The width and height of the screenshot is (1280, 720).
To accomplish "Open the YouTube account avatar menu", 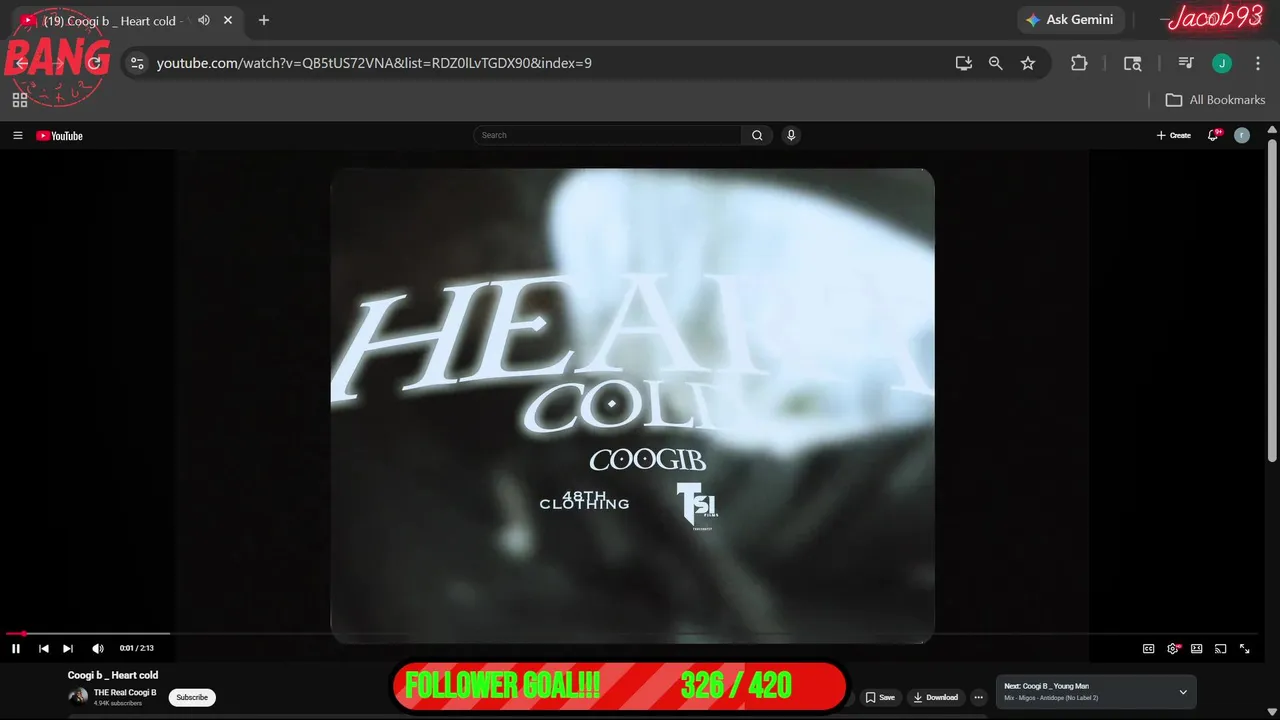I will tap(1242, 135).
